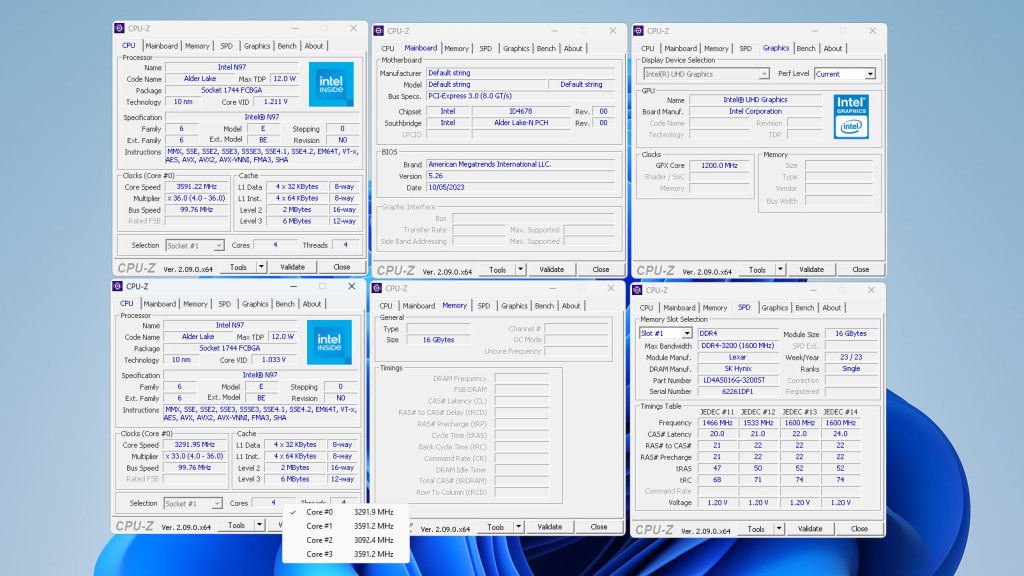Open Tools dropdown arrow in SPD window
1024x576 pixels.
[x=779, y=528]
